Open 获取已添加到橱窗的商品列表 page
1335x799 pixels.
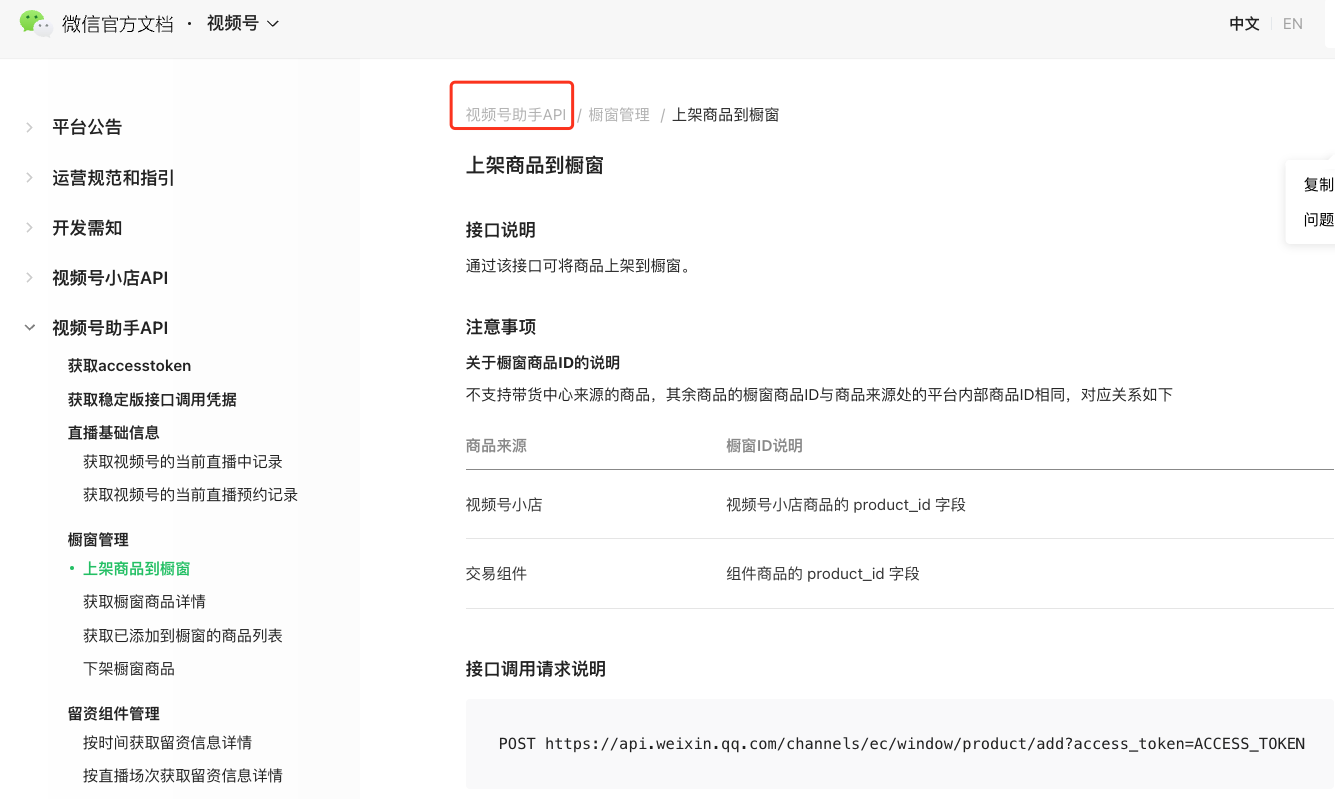[183, 636]
